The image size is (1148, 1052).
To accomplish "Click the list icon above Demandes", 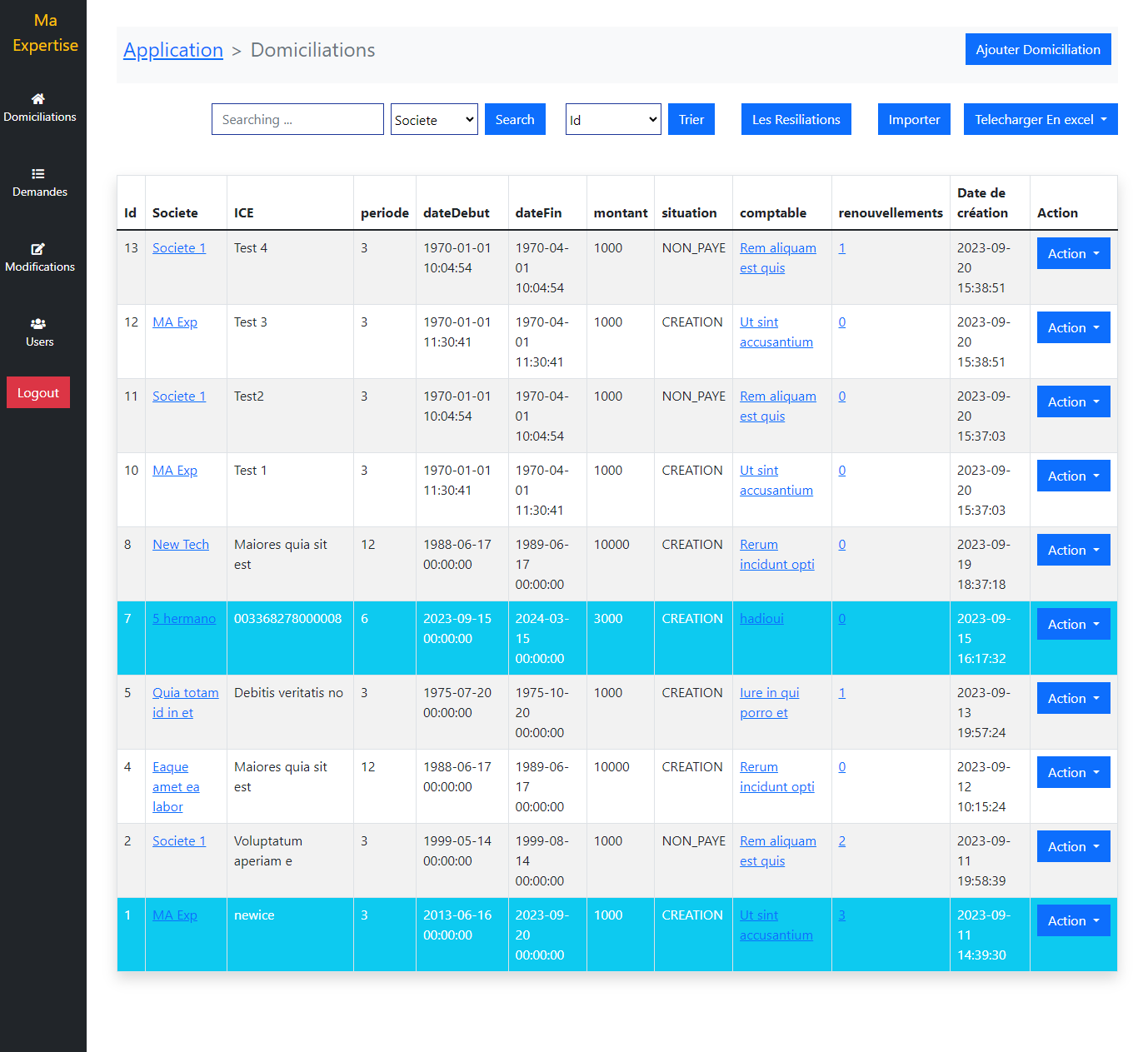I will (38, 174).
